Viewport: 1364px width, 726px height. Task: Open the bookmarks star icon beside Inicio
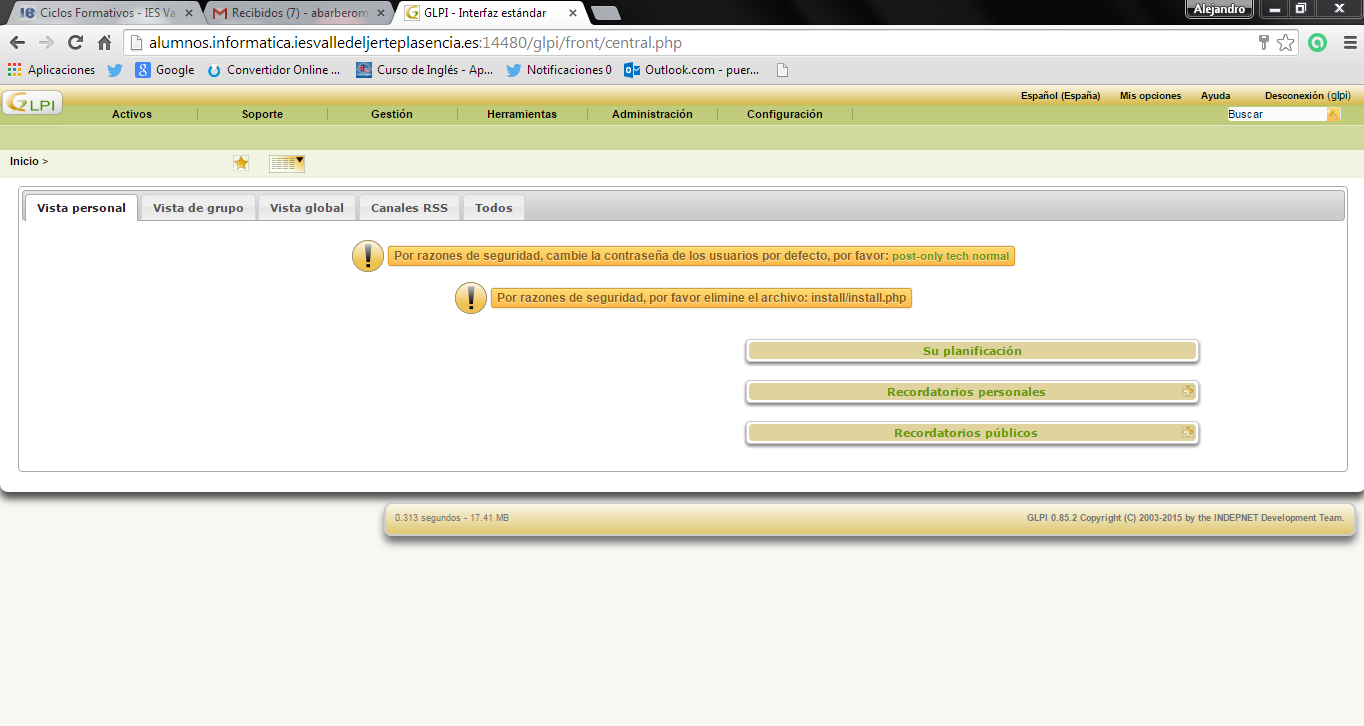(x=241, y=163)
